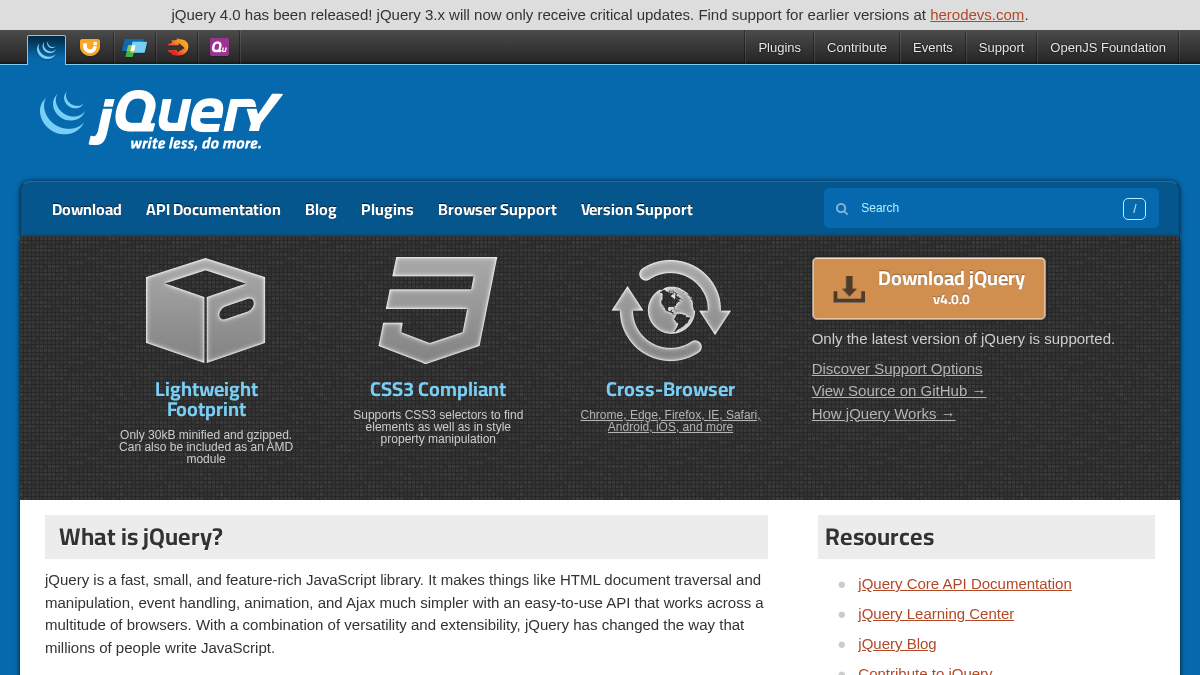Open the jQuery Mobile project icon
Viewport: 1200px width, 675px height.
[x=134, y=47]
